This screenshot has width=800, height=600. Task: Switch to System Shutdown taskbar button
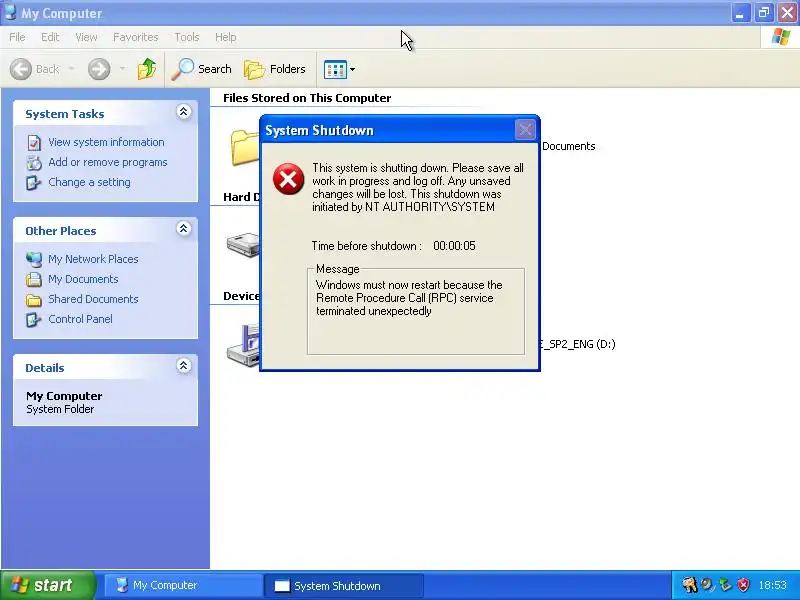pos(344,586)
